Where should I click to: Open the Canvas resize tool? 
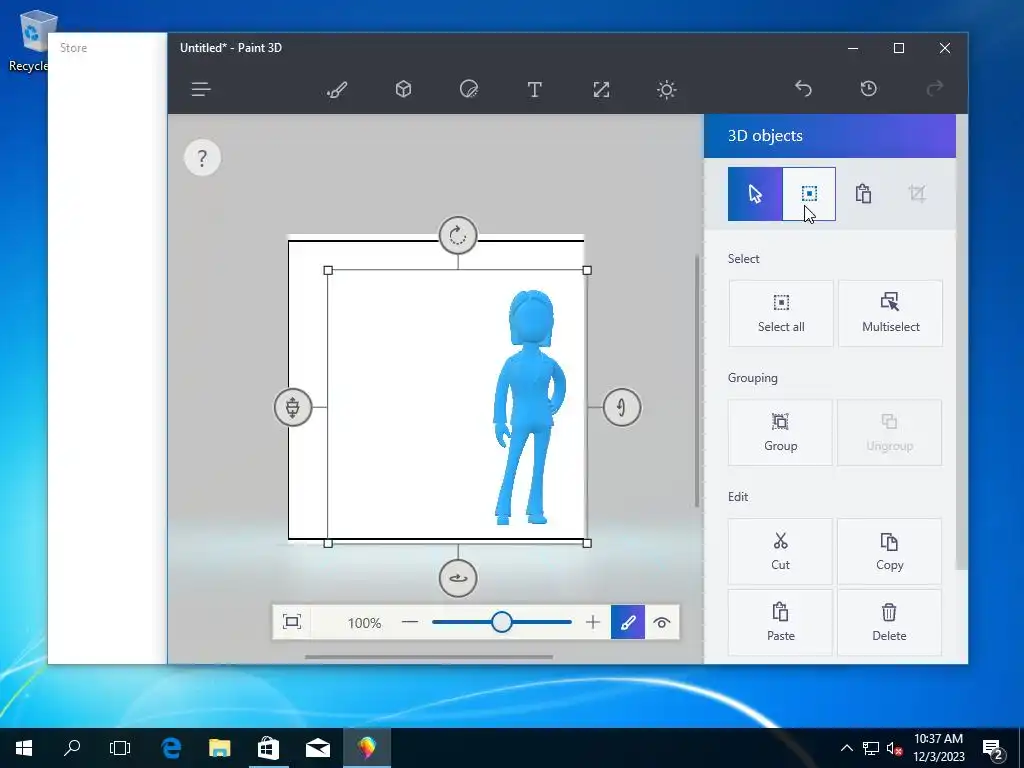click(601, 89)
